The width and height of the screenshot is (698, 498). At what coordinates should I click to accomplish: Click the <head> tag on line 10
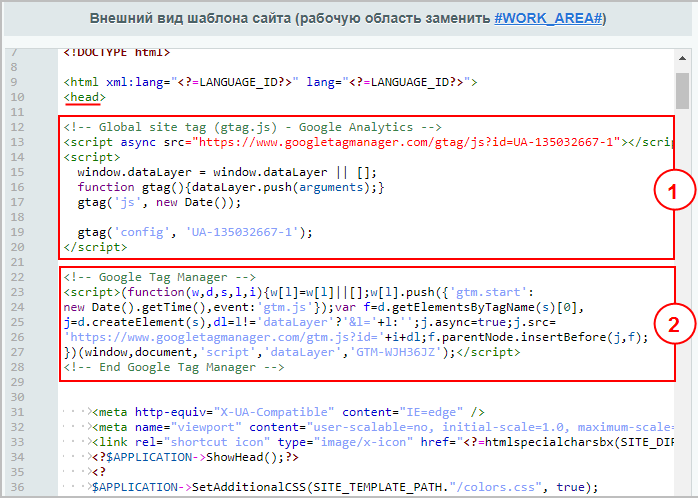(x=85, y=97)
